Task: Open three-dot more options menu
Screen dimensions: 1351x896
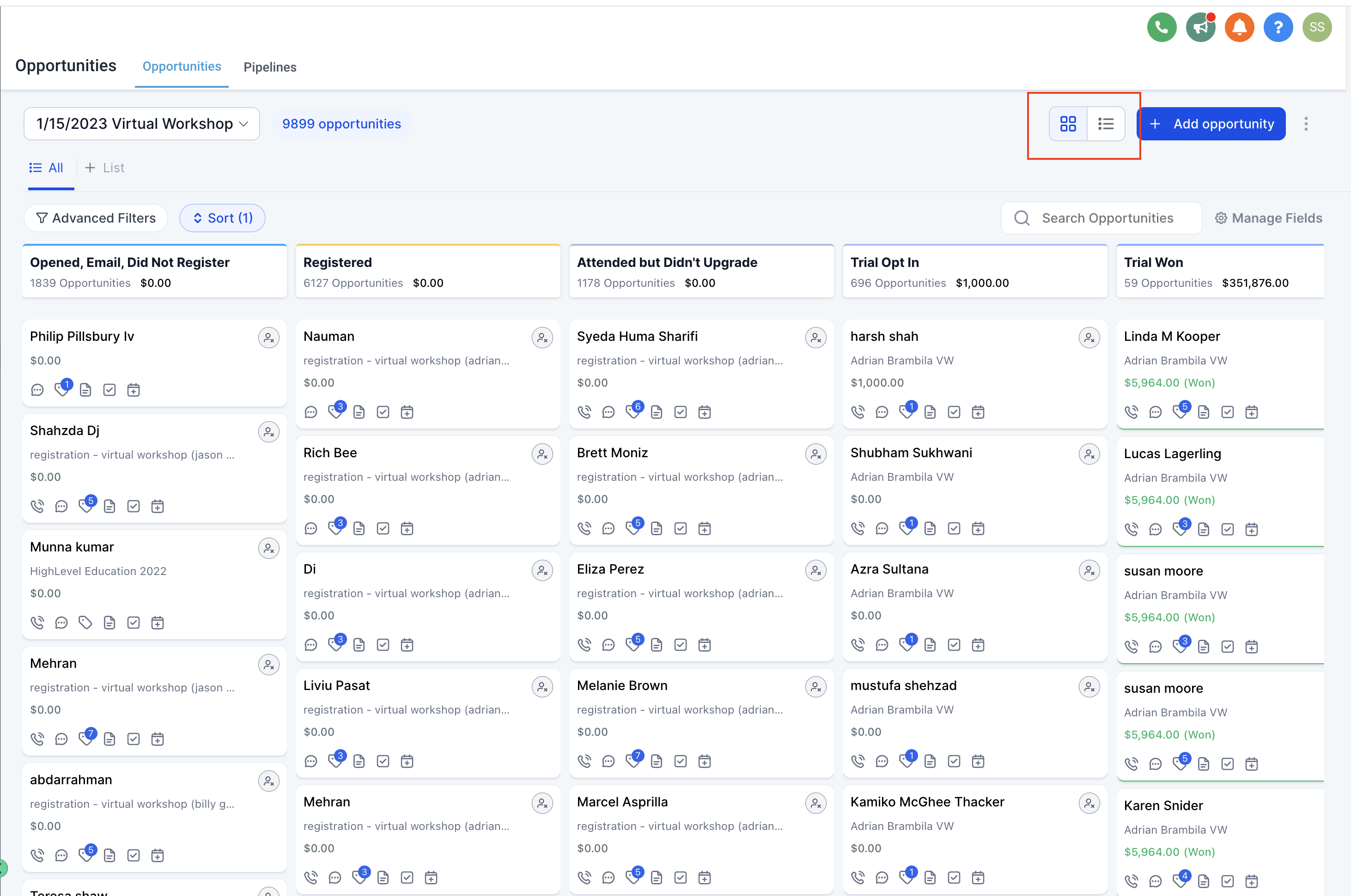Action: pyautogui.click(x=1306, y=123)
